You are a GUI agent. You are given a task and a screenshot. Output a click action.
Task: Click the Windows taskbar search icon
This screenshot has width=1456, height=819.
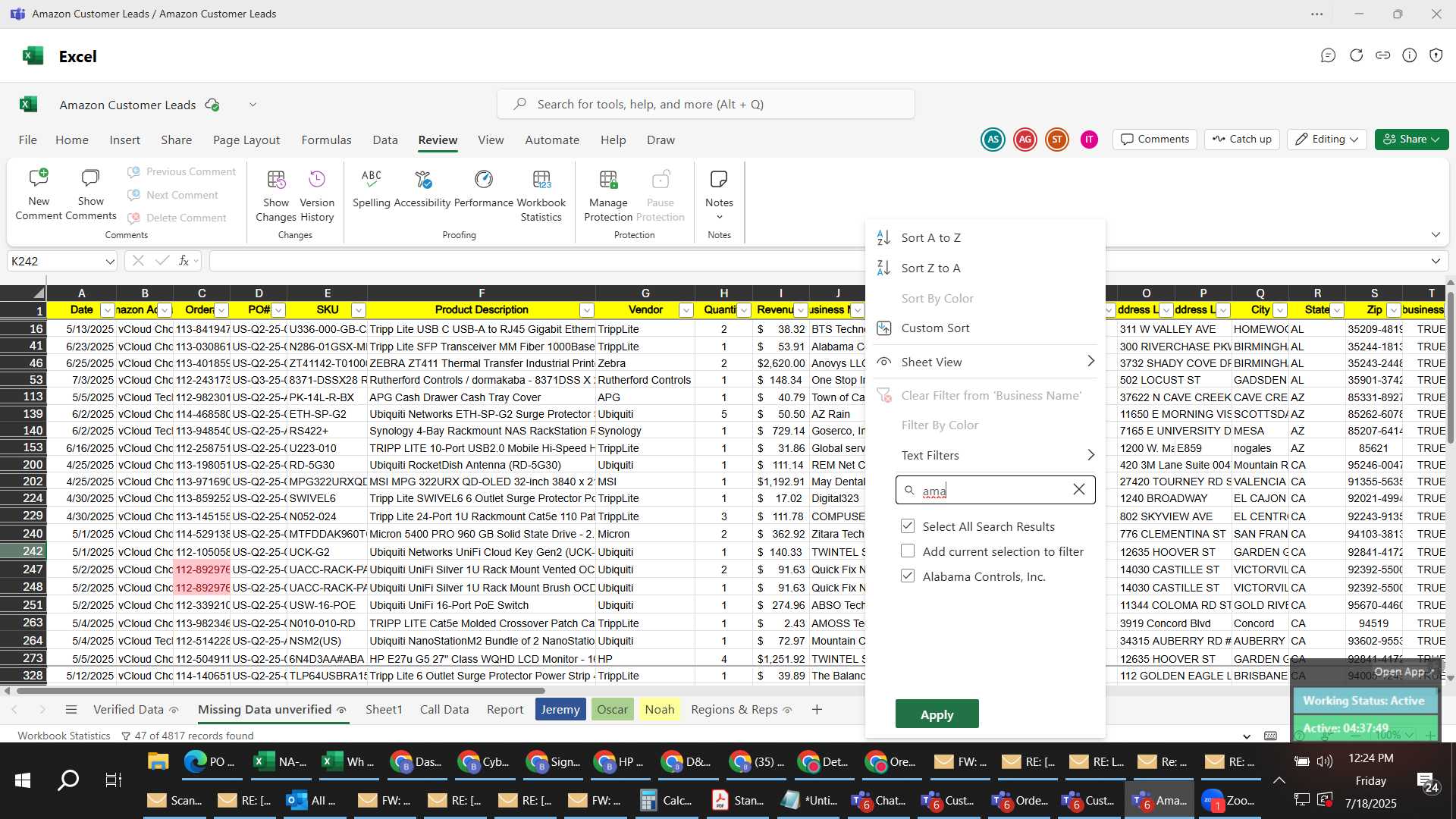click(x=68, y=780)
